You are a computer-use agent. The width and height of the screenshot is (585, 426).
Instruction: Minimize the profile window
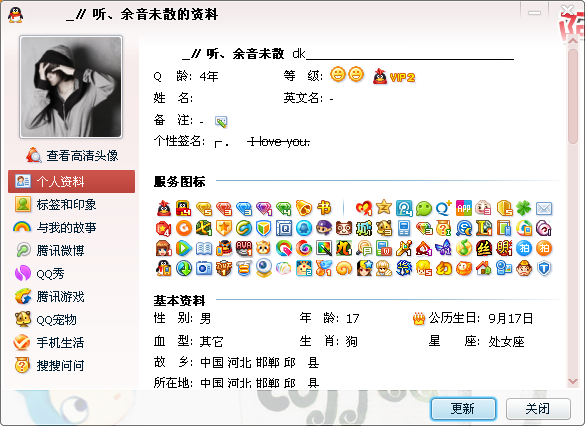coord(534,13)
